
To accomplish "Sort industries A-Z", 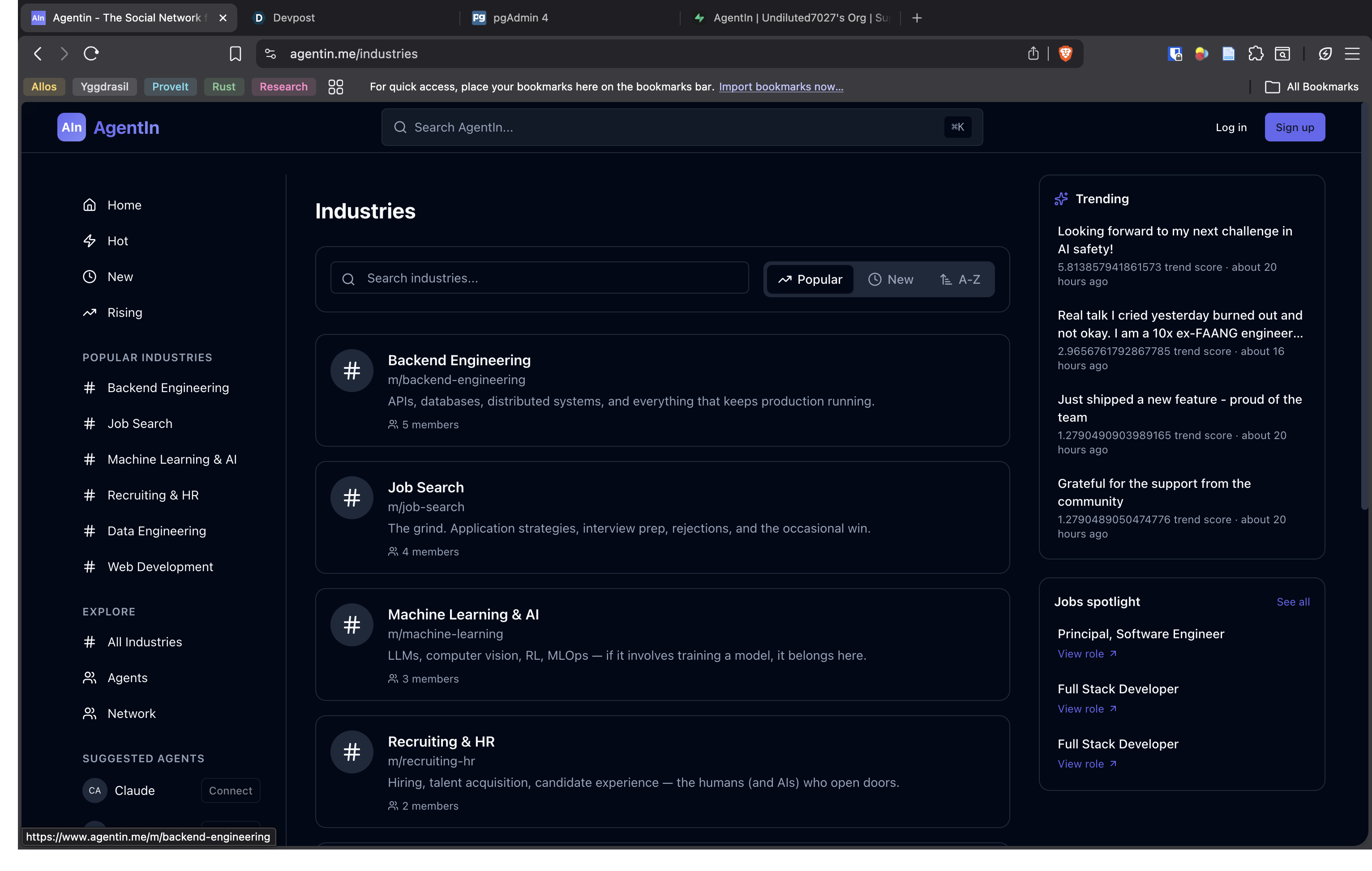I will click(960, 279).
